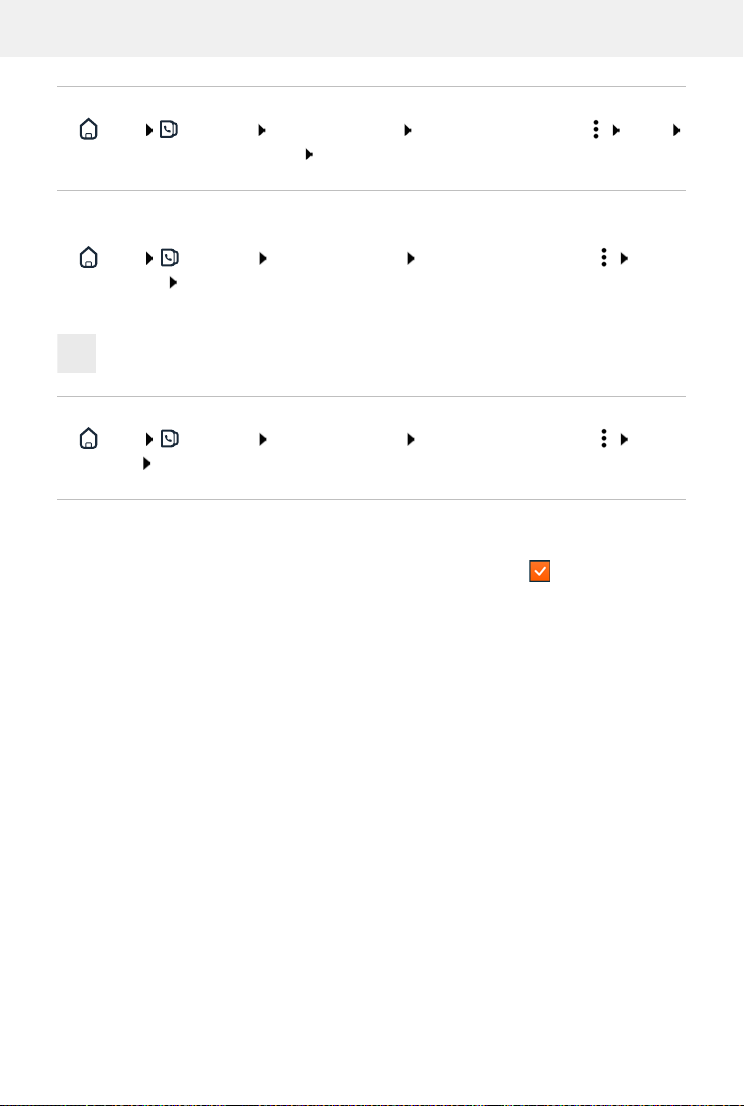Image resolution: width=744 pixels, height=1106 pixels.
Task: Click the home icon in the bottom row
Action: [88, 437]
